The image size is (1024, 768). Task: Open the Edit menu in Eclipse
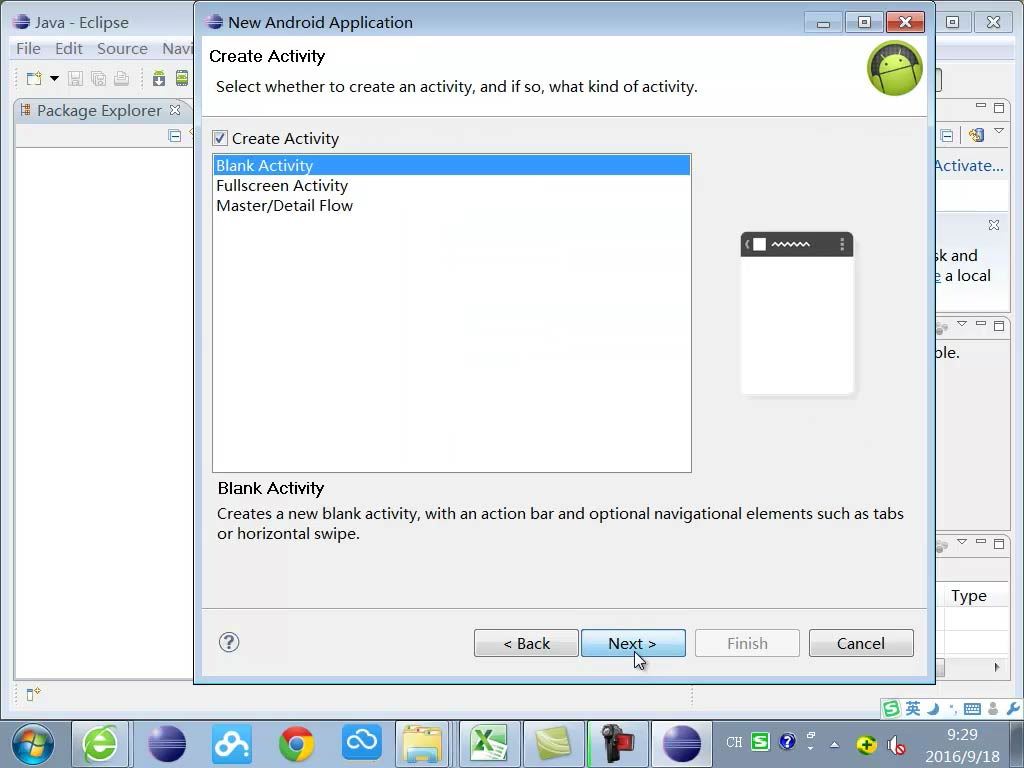pyautogui.click(x=69, y=49)
